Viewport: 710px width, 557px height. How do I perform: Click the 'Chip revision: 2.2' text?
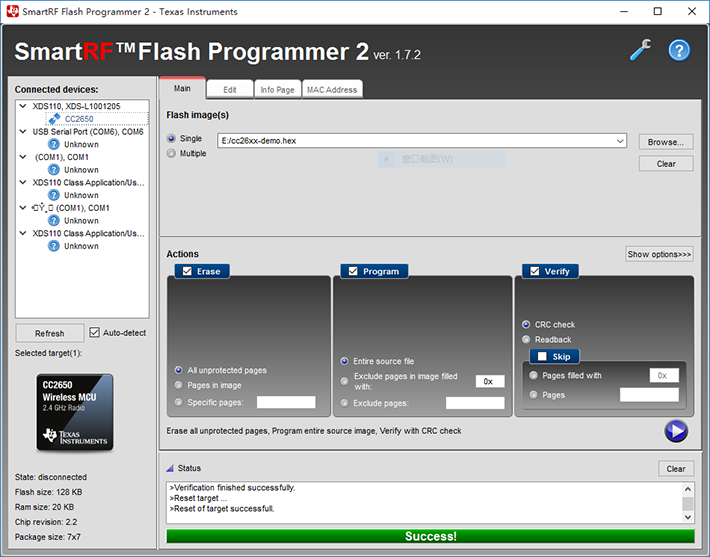[46, 522]
